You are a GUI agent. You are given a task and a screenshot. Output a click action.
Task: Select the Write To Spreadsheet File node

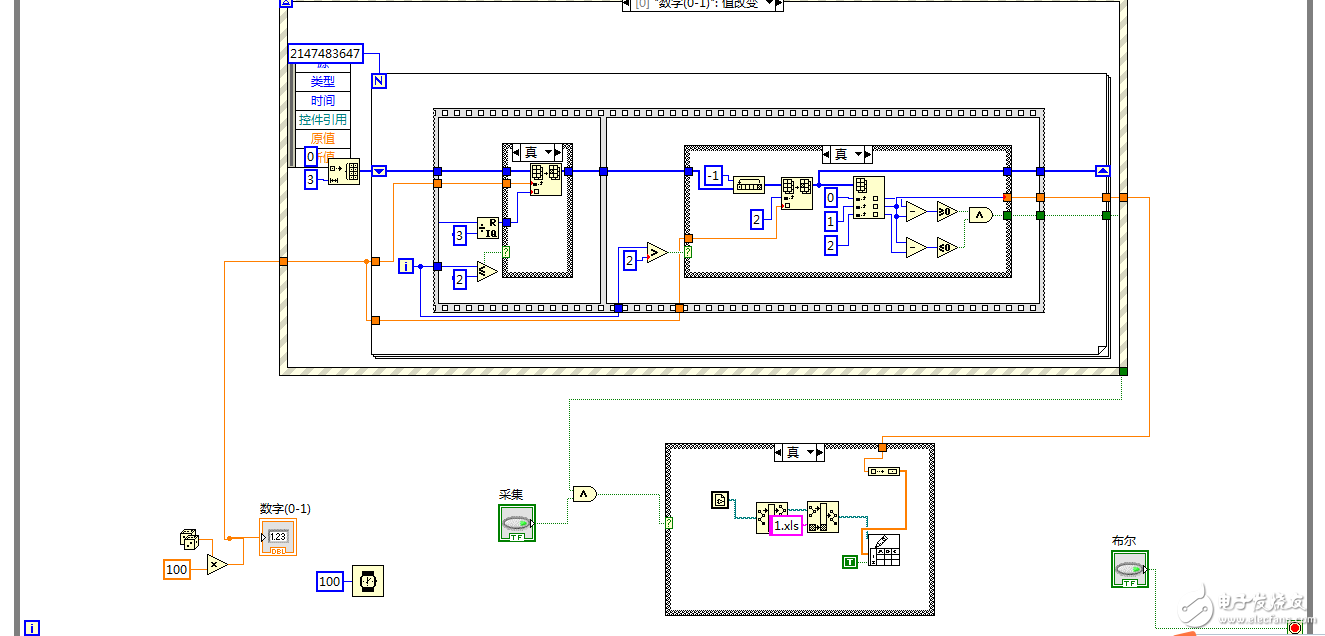point(884,551)
